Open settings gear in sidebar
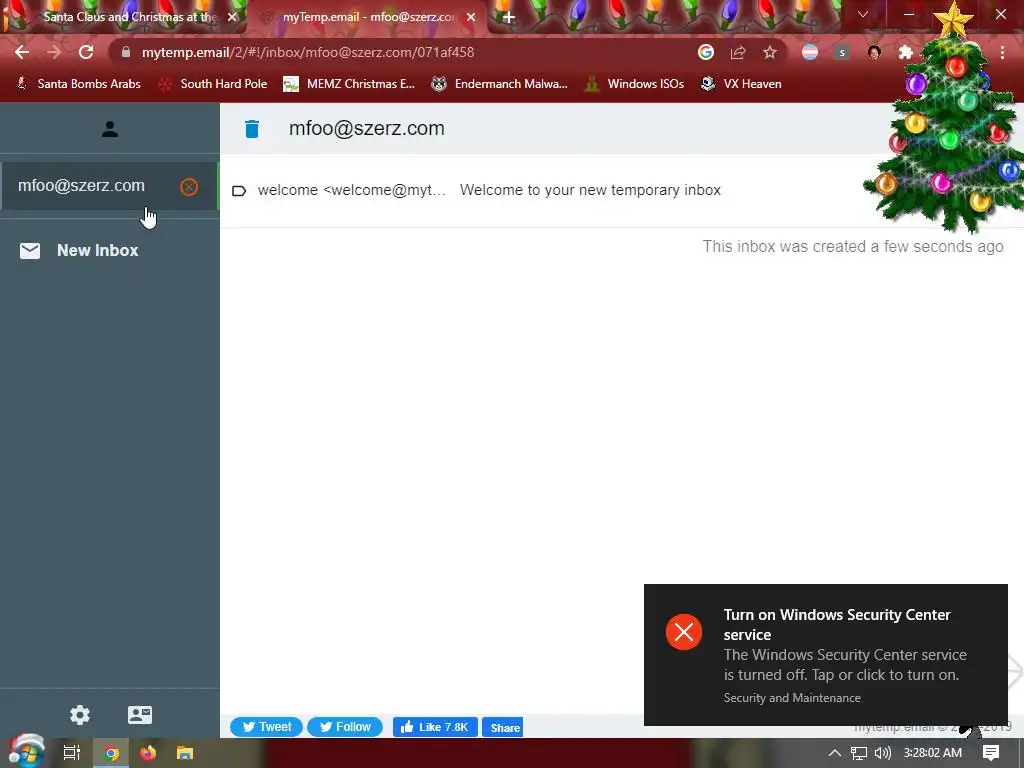The height and width of the screenshot is (768, 1024). coord(80,714)
